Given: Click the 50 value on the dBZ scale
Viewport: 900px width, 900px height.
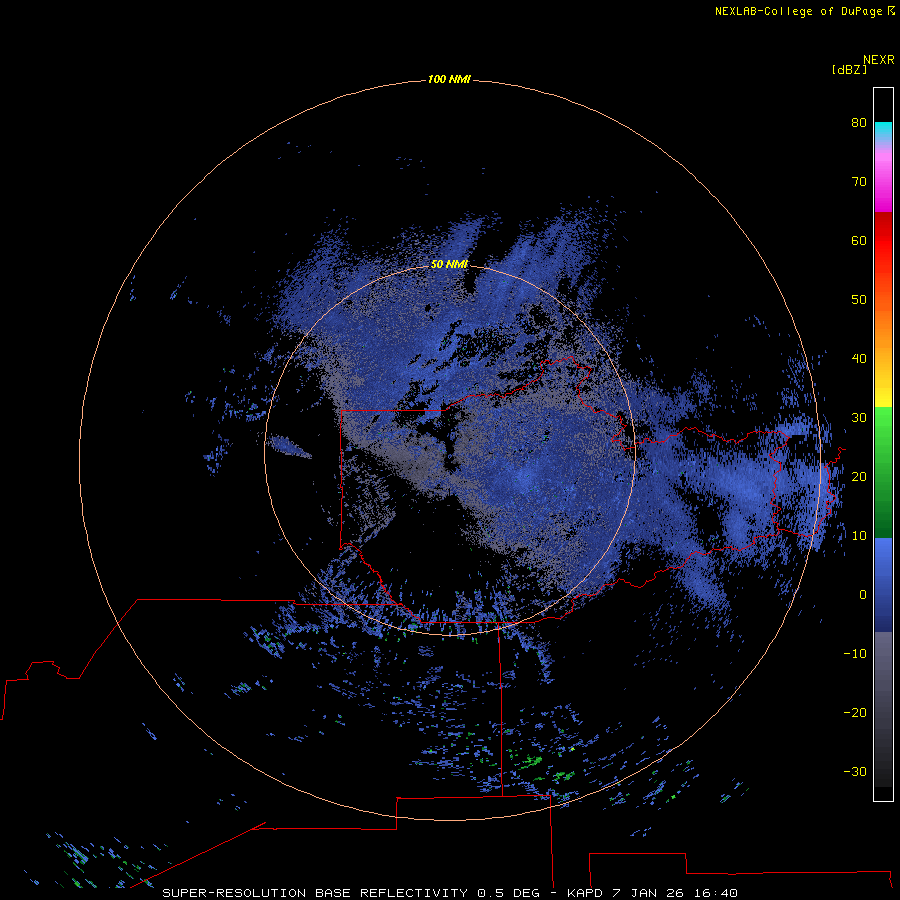Looking at the screenshot, I should [859, 300].
